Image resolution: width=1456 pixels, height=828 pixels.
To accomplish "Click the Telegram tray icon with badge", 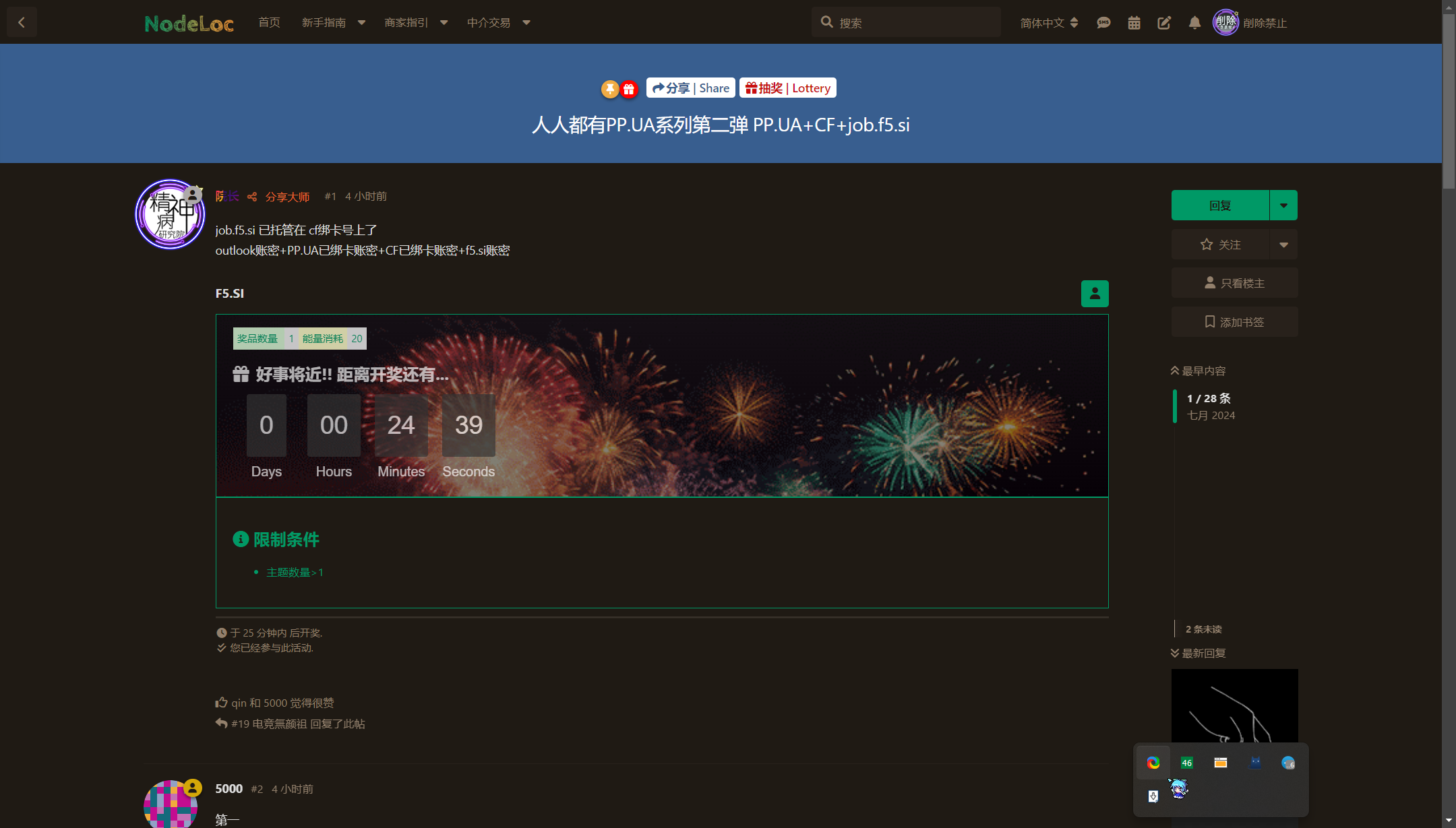I will tap(1288, 763).
